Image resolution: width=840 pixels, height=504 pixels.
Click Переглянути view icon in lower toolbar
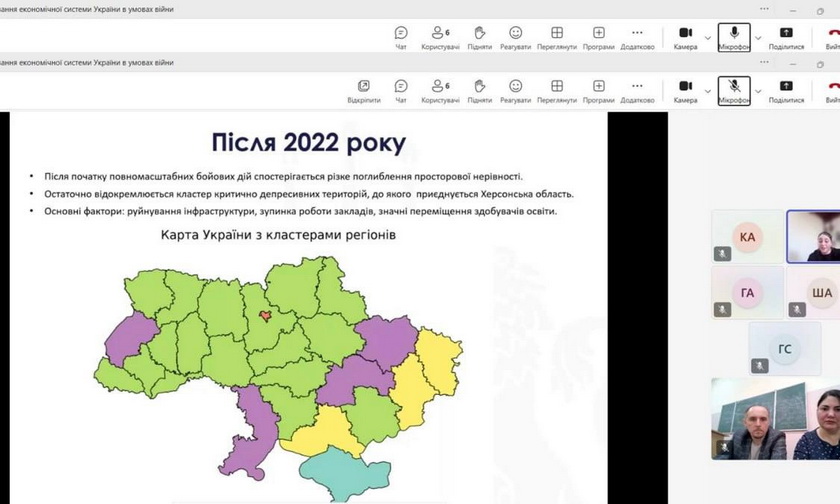coord(557,91)
